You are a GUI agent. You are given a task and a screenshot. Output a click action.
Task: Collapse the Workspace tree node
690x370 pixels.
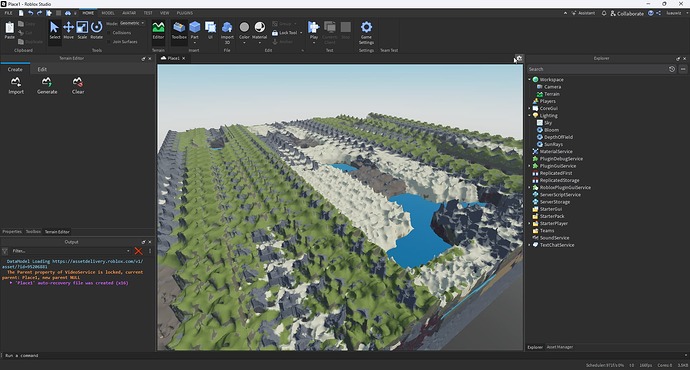click(529, 80)
